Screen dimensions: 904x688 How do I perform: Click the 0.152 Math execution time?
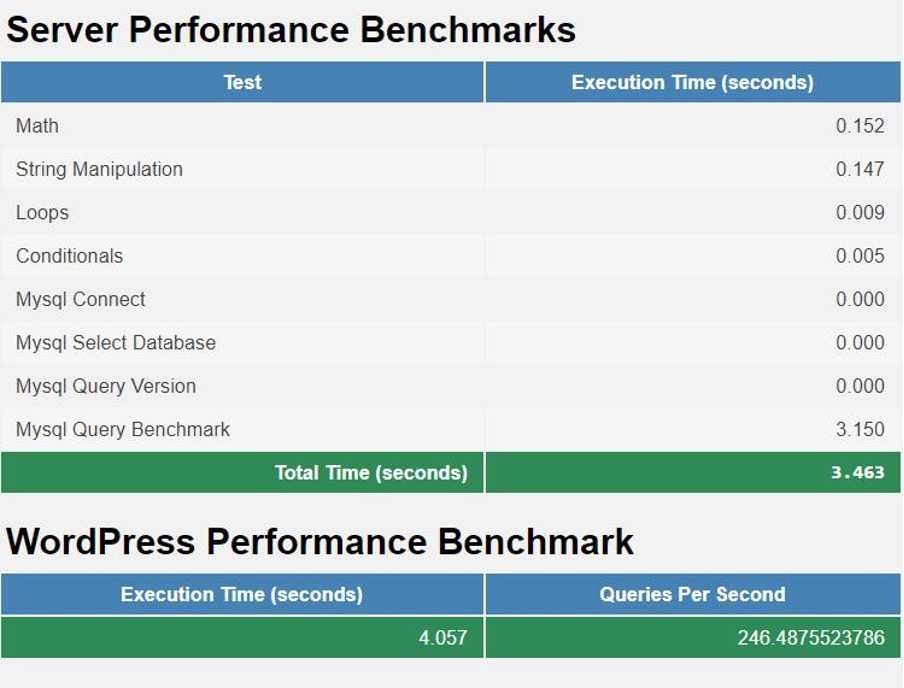(860, 126)
